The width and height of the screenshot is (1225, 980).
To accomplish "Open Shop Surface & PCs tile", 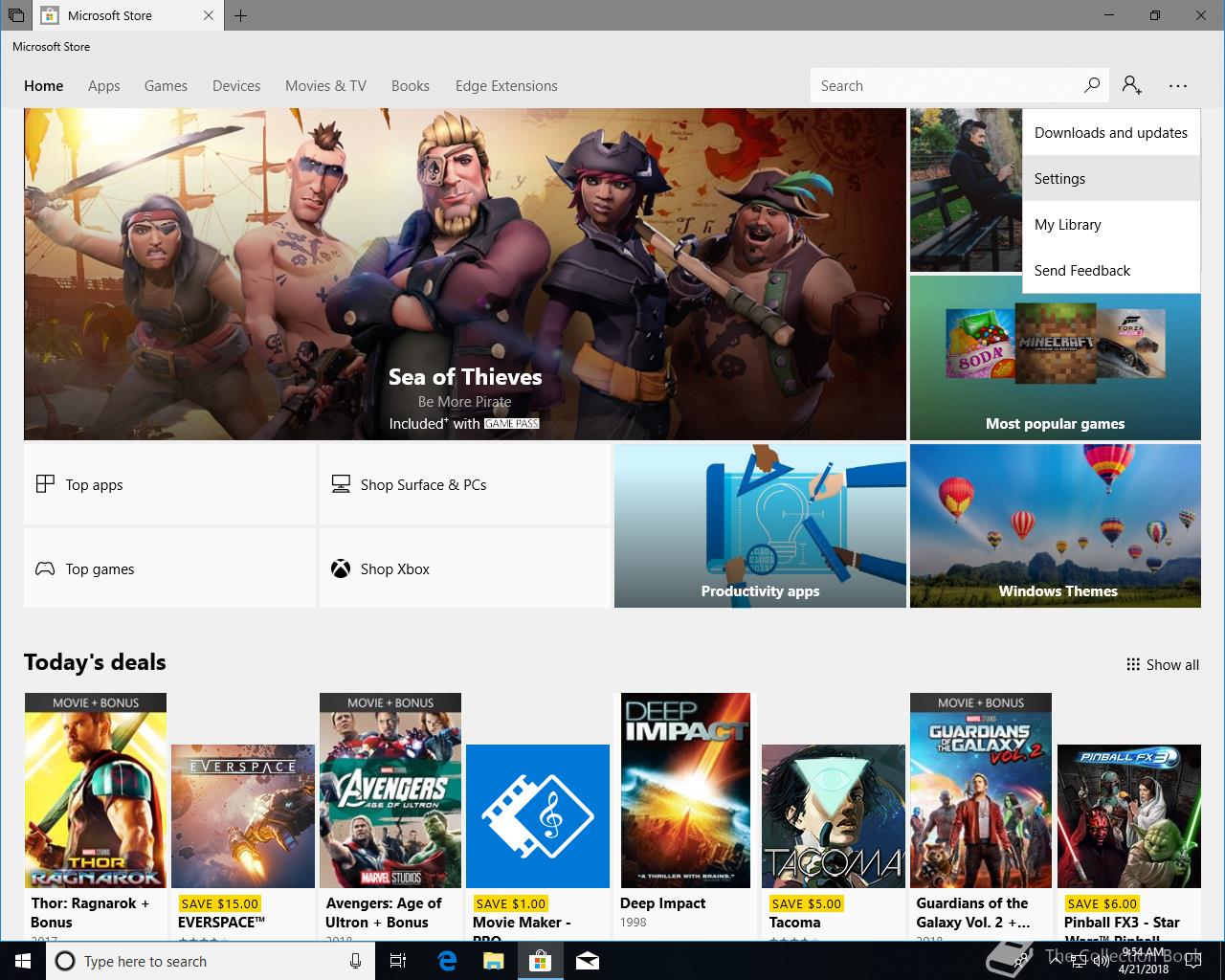I will 465,484.
